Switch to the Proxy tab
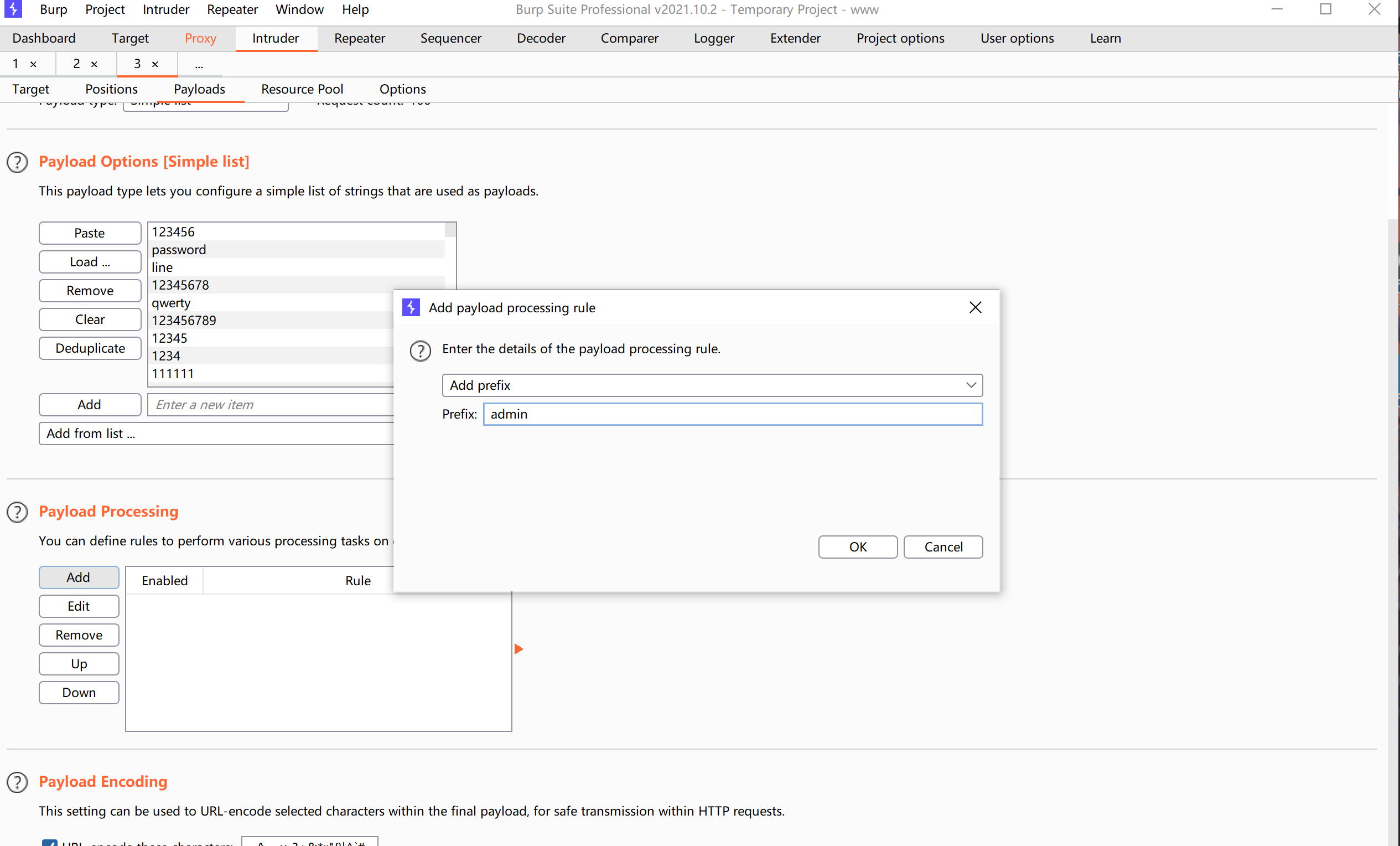 [200, 38]
